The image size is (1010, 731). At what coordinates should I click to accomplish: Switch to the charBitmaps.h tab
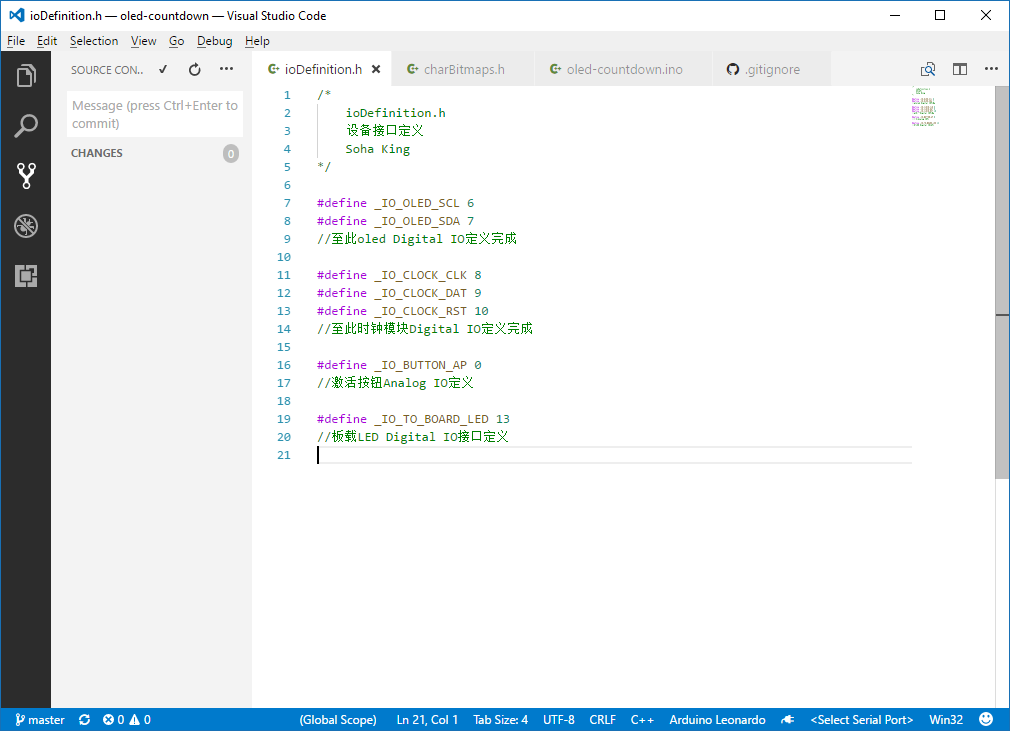pos(462,69)
